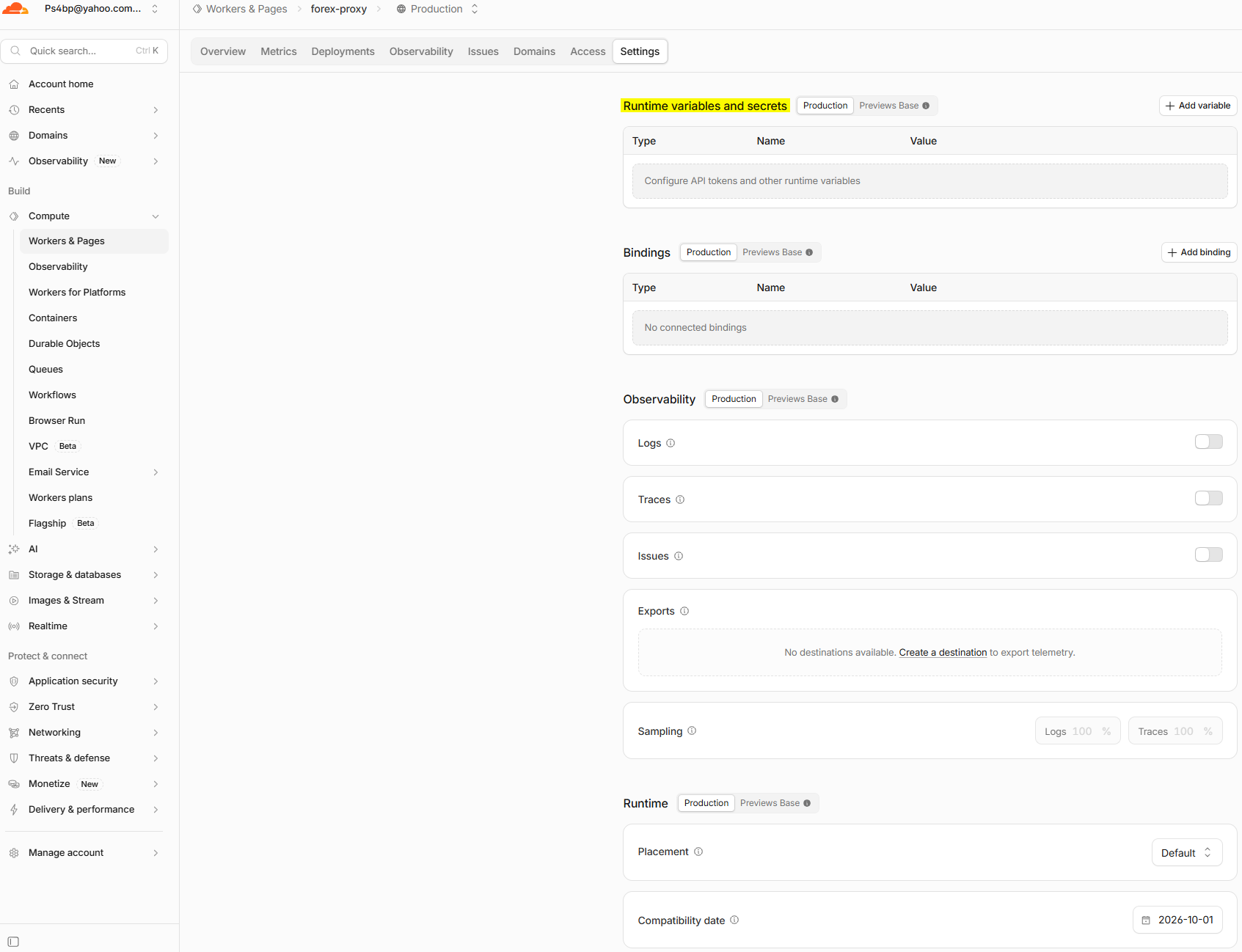Image resolution: width=1242 pixels, height=952 pixels.
Task: Collapse the Compute section chevron
Action: pyautogui.click(x=156, y=216)
